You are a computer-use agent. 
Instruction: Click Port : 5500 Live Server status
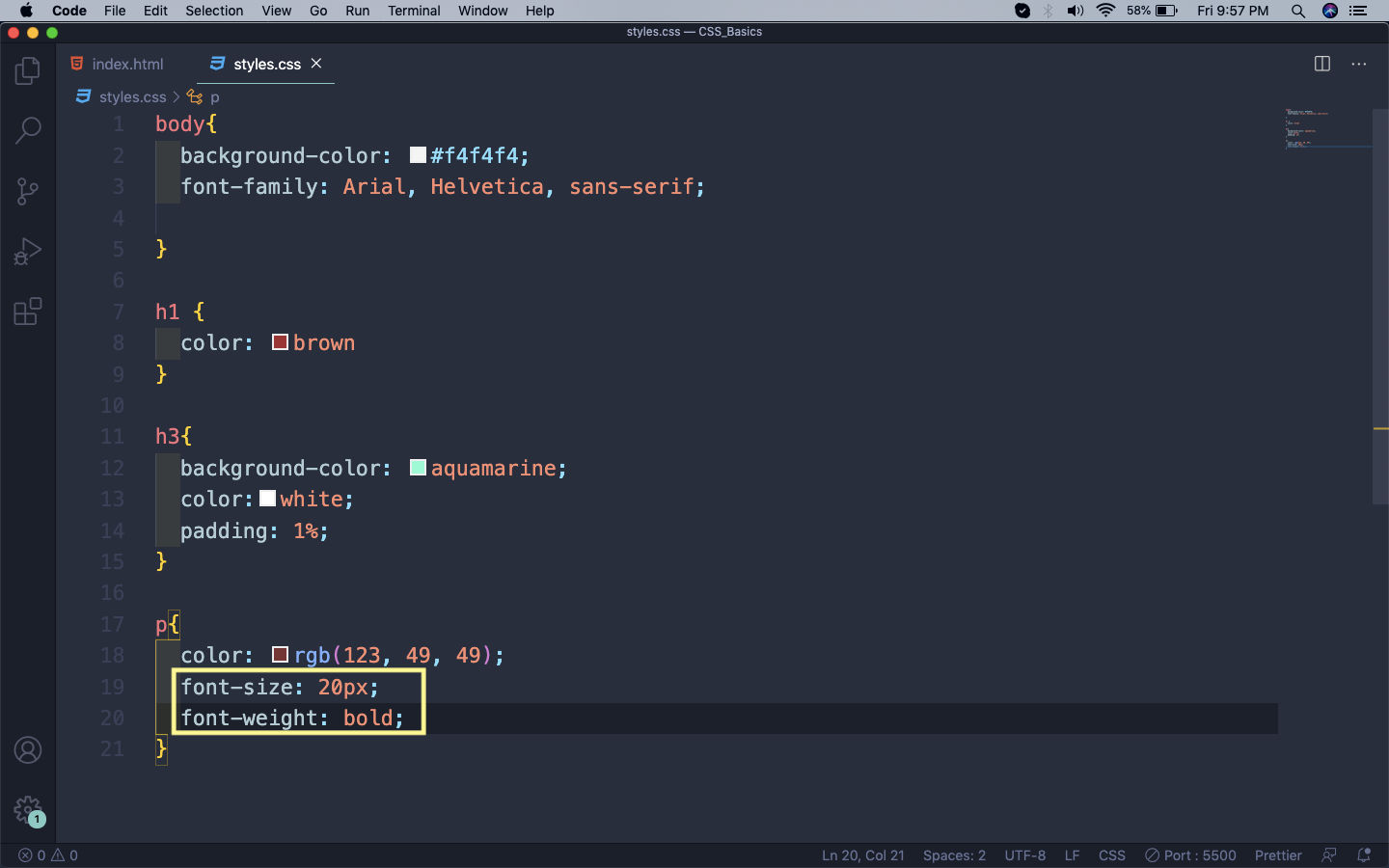click(x=1190, y=855)
